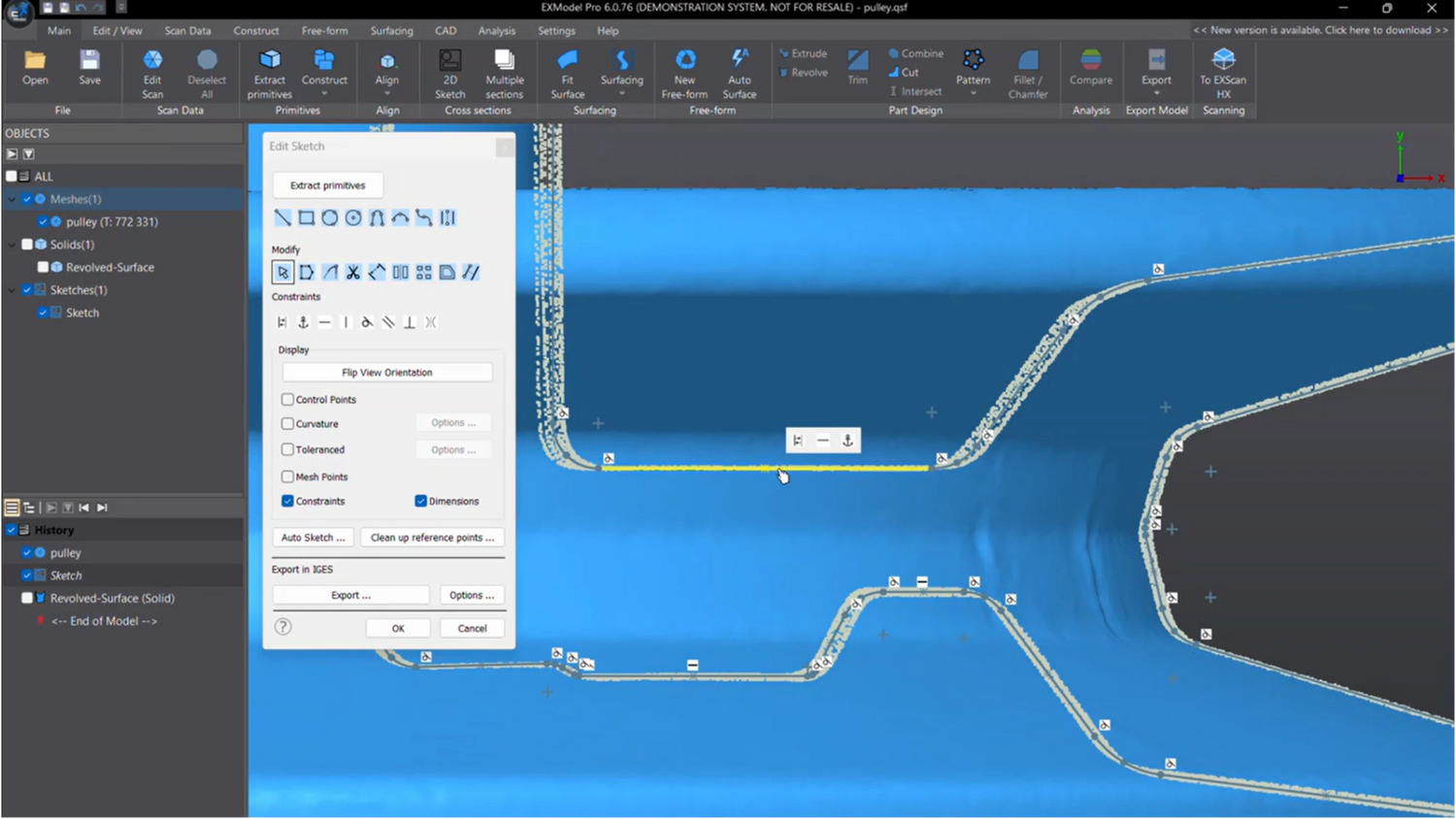Viewport: 1456px width, 819px height.
Task: Apply the Fix anchor constraint
Action: [303, 322]
